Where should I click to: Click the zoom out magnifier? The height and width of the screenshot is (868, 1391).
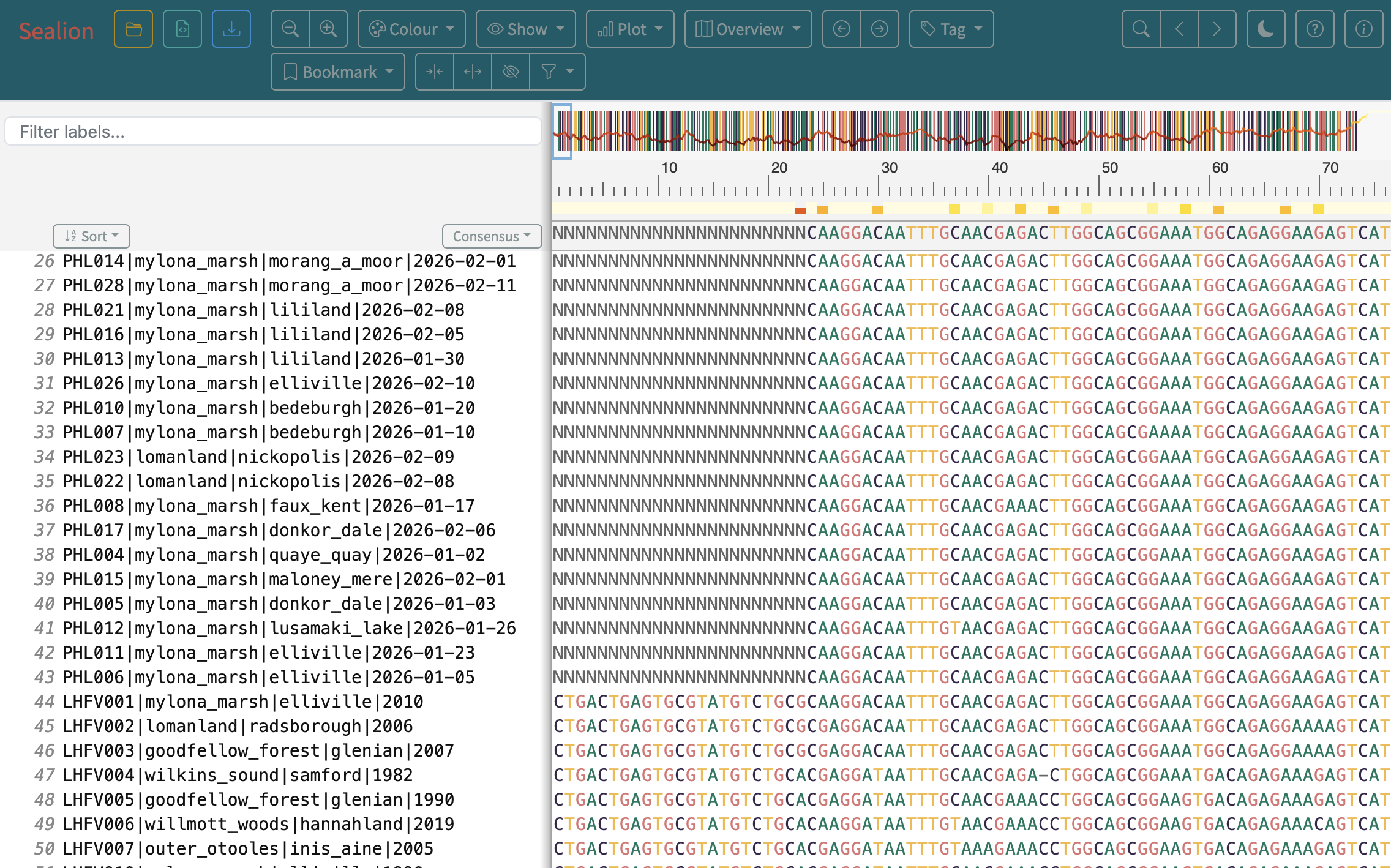tap(290, 29)
